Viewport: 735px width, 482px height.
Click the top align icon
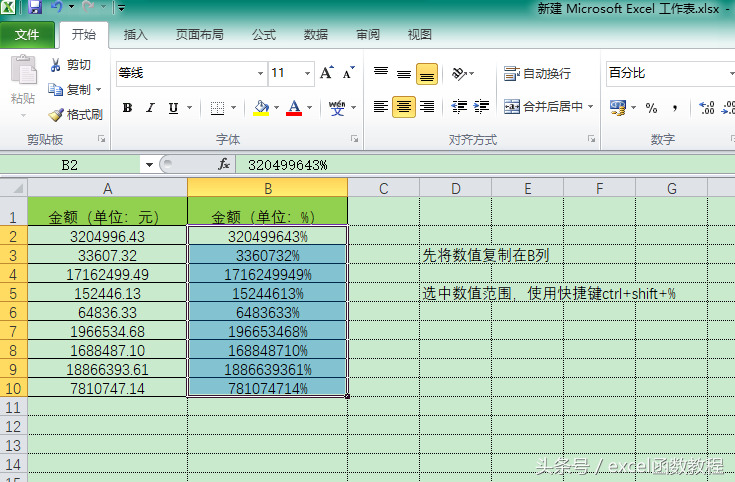381,73
